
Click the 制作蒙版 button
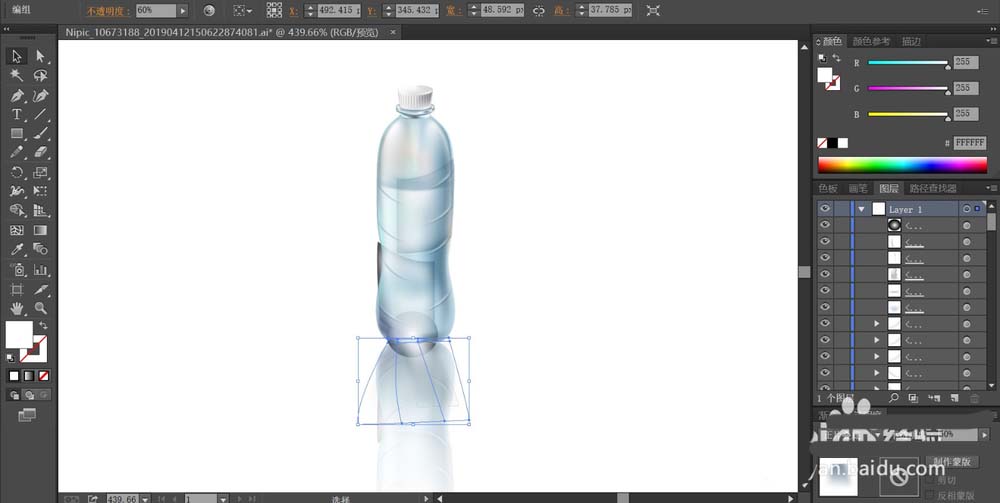pyautogui.click(x=952, y=462)
